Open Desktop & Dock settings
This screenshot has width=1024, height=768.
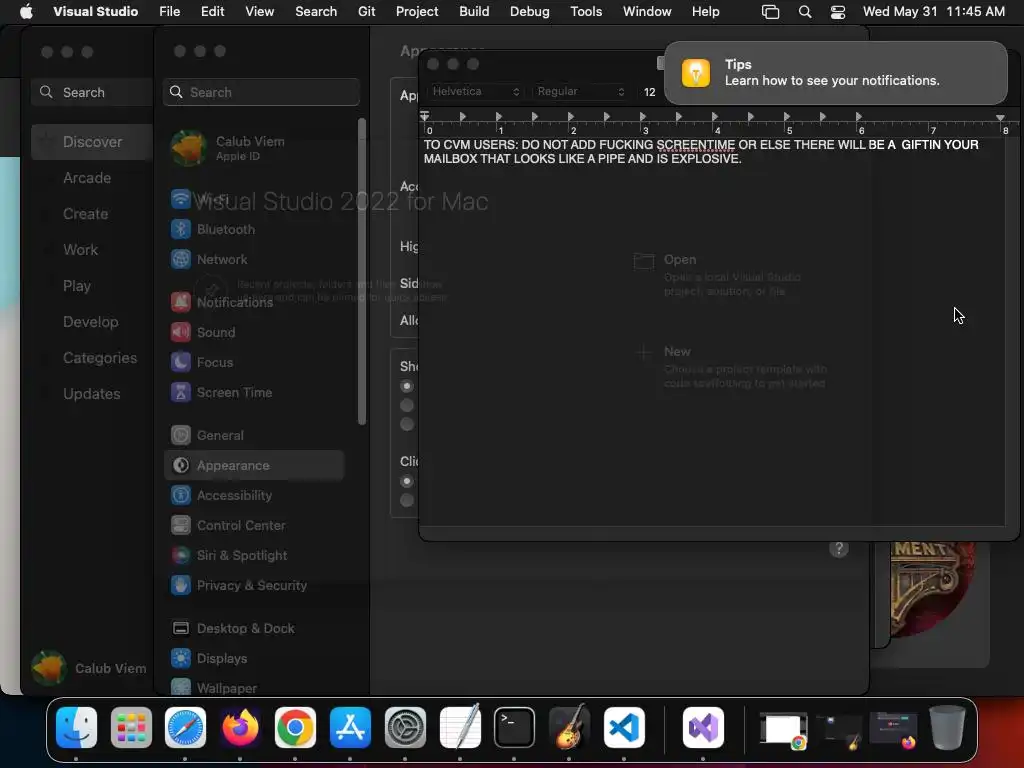tap(255, 628)
